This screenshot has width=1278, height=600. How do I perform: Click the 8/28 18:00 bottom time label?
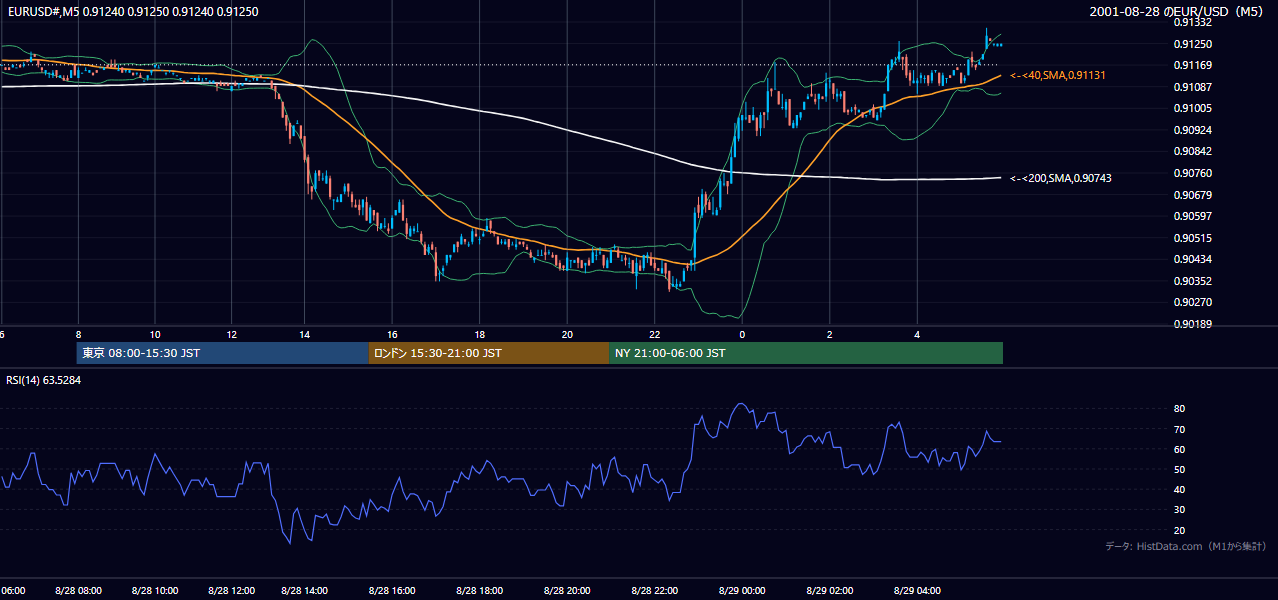point(479,591)
